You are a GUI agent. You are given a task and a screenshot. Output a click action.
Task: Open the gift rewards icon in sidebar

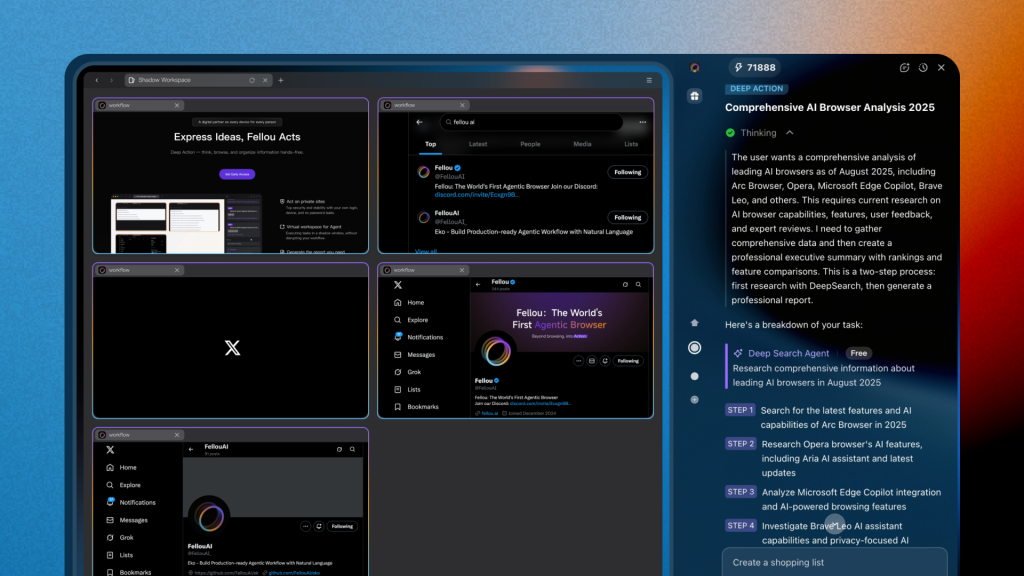[695, 96]
